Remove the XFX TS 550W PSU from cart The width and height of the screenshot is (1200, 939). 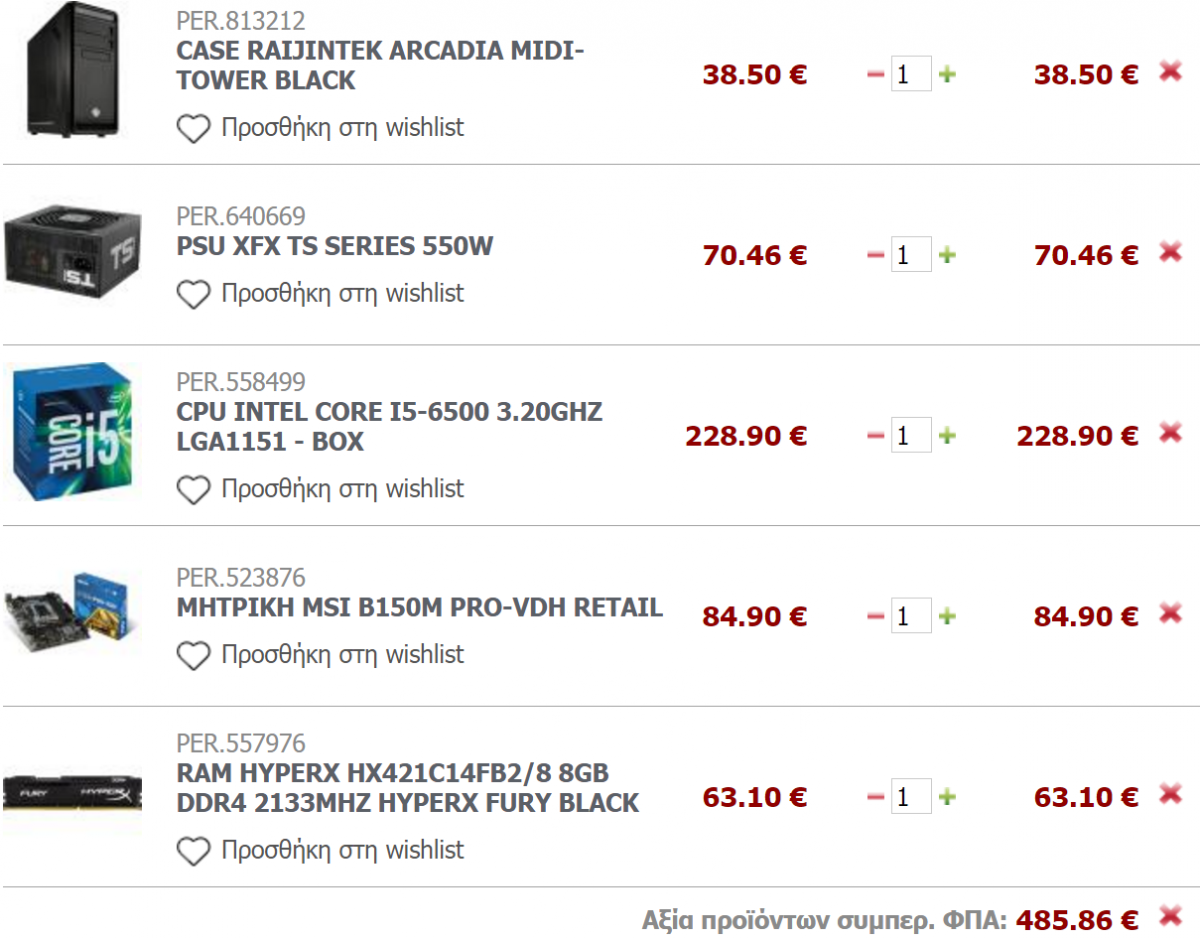[x=1170, y=252]
